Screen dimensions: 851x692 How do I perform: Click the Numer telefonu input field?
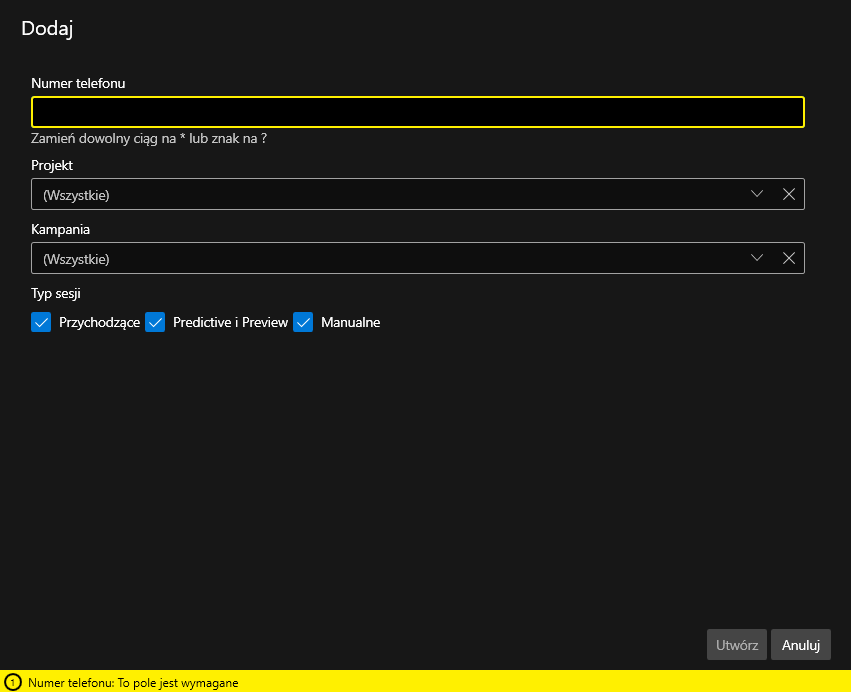tap(417, 112)
